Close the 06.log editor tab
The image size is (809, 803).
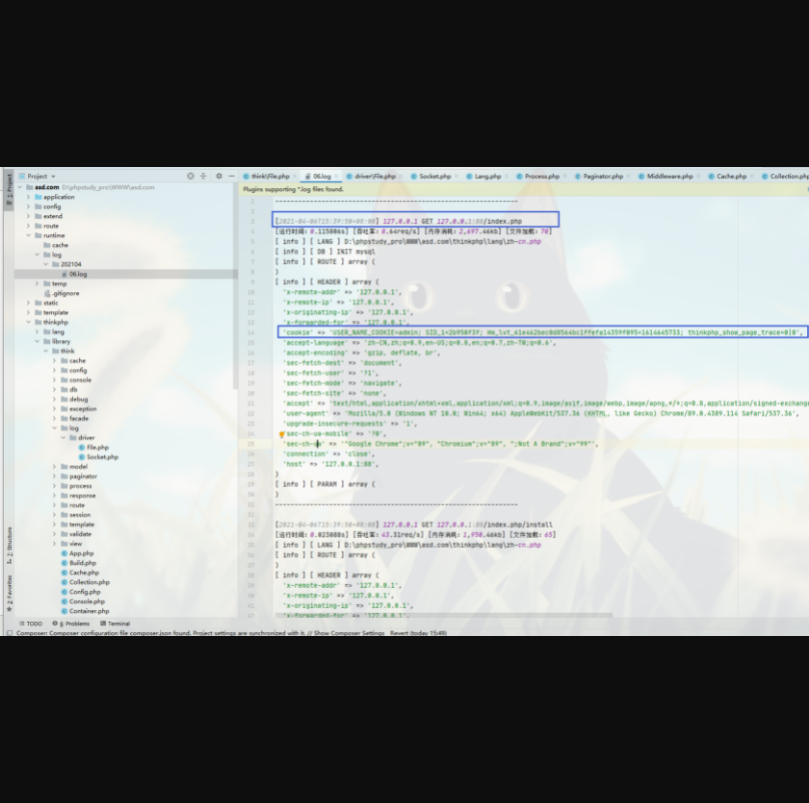(x=340, y=176)
